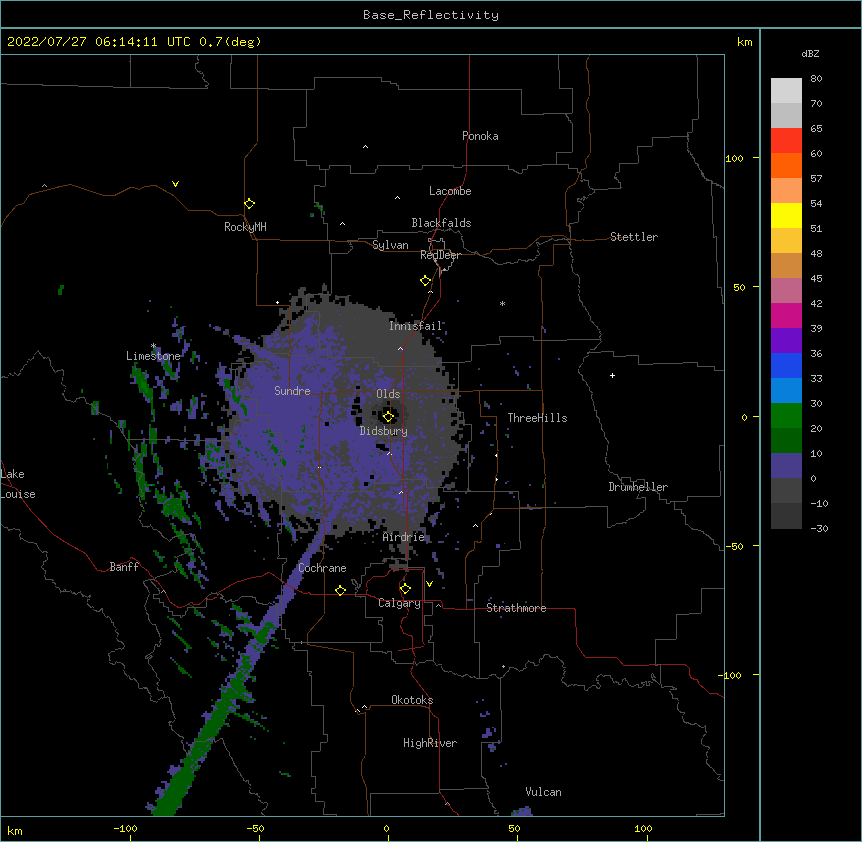Select the blue 33-36 dBZ legend swatch
The height and width of the screenshot is (842, 862).
coord(786,365)
